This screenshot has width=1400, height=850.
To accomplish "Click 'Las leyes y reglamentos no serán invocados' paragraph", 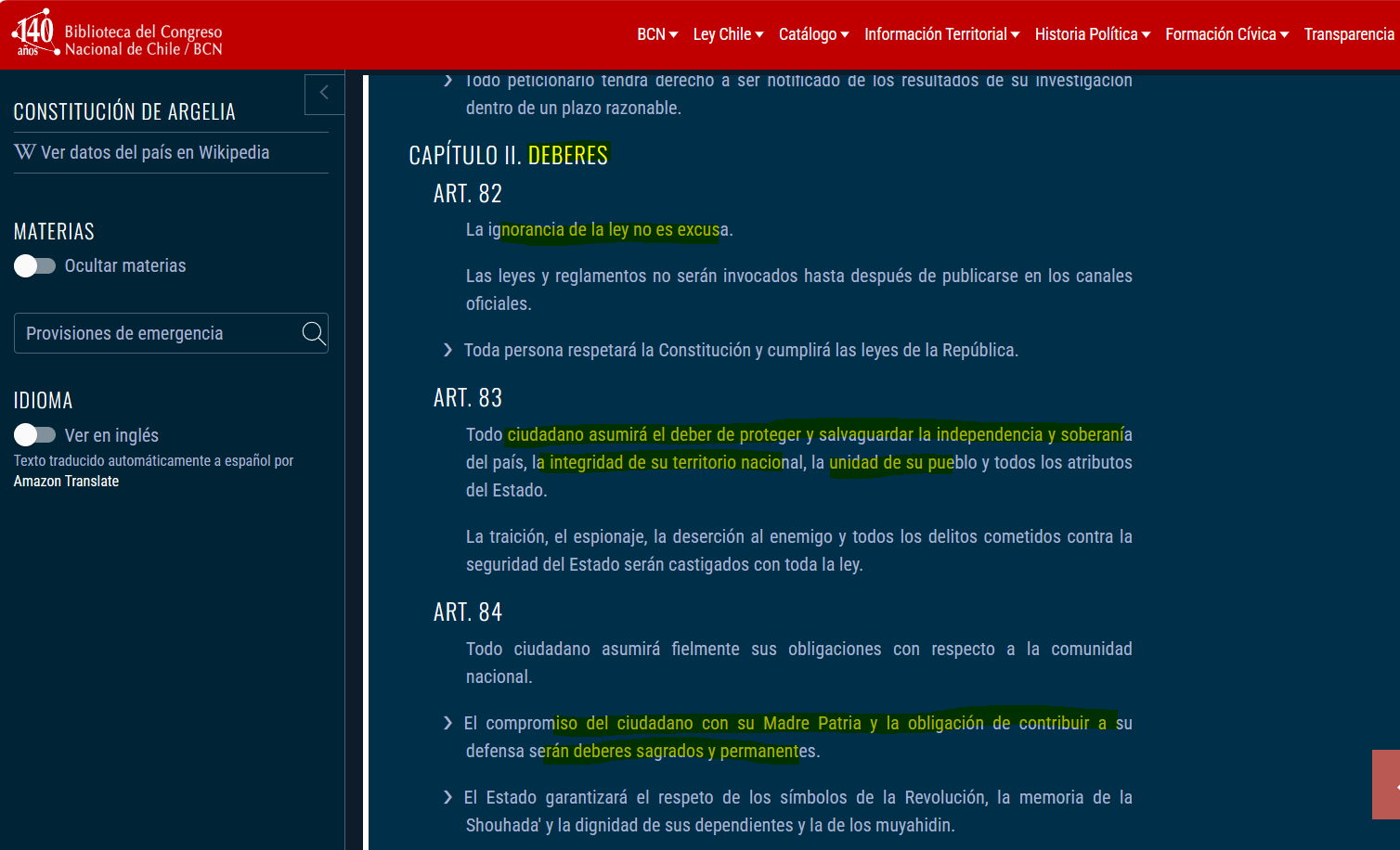I will coord(799,290).
